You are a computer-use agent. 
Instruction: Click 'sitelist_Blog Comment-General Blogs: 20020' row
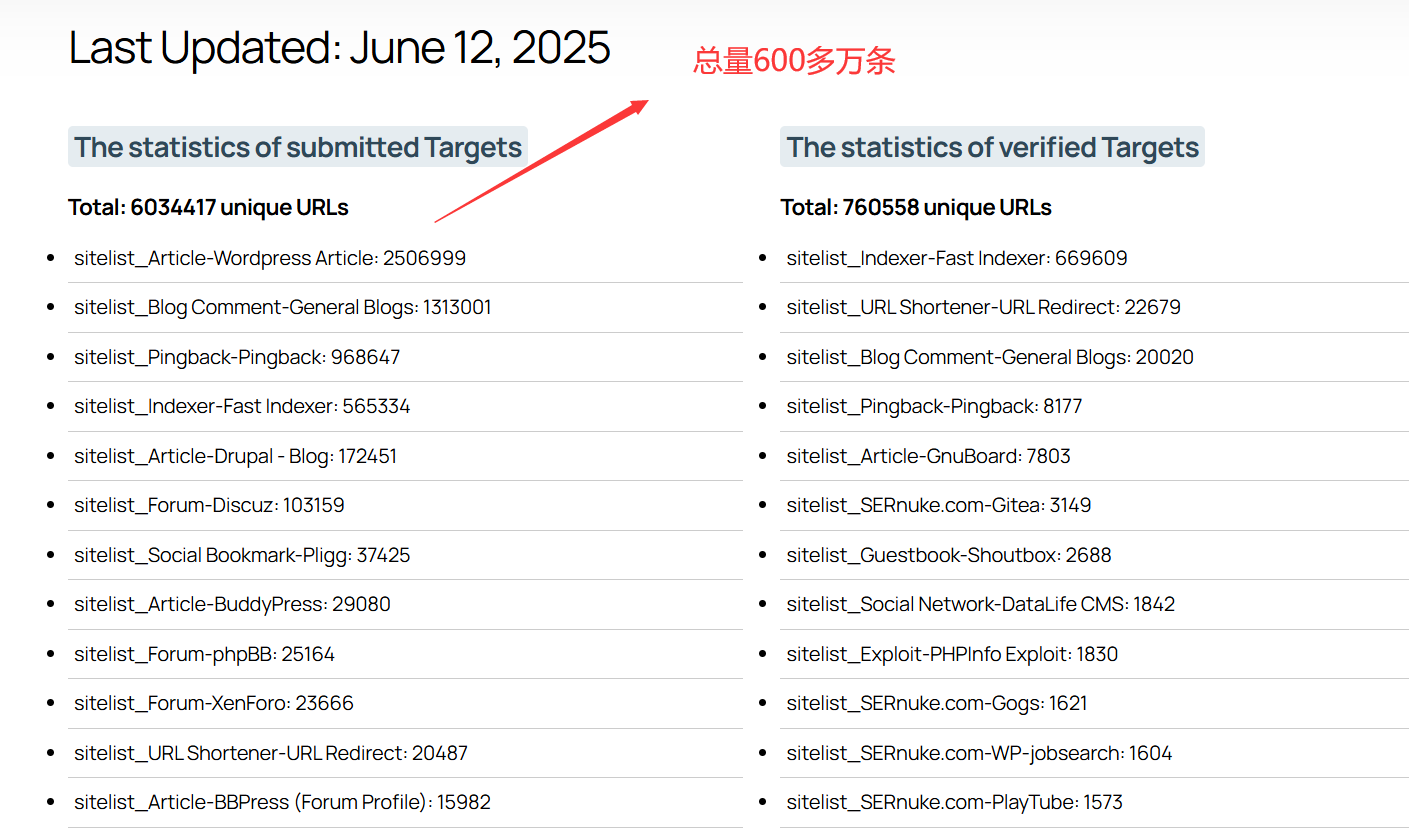1094,357
